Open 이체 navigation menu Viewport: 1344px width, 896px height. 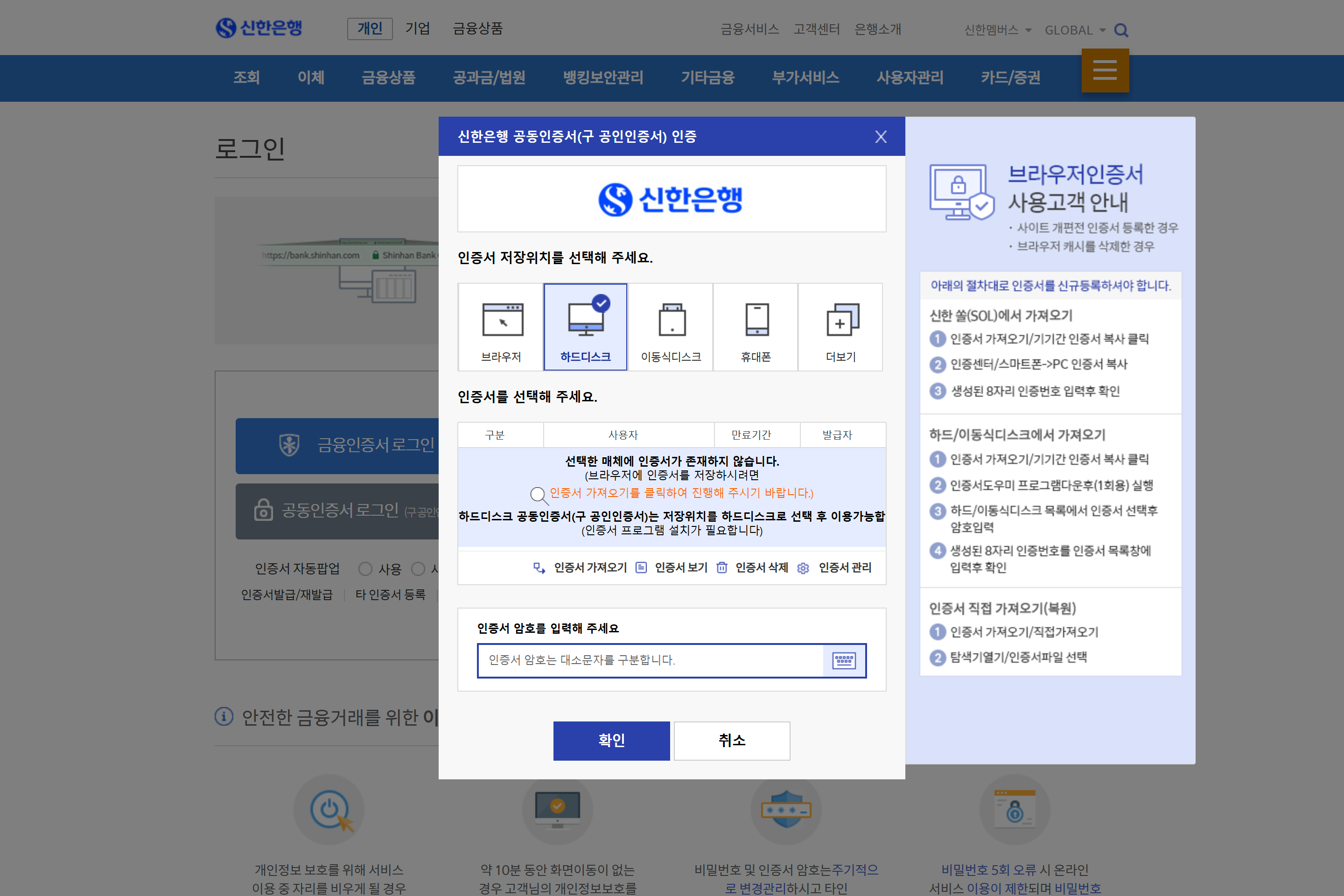click(x=311, y=78)
